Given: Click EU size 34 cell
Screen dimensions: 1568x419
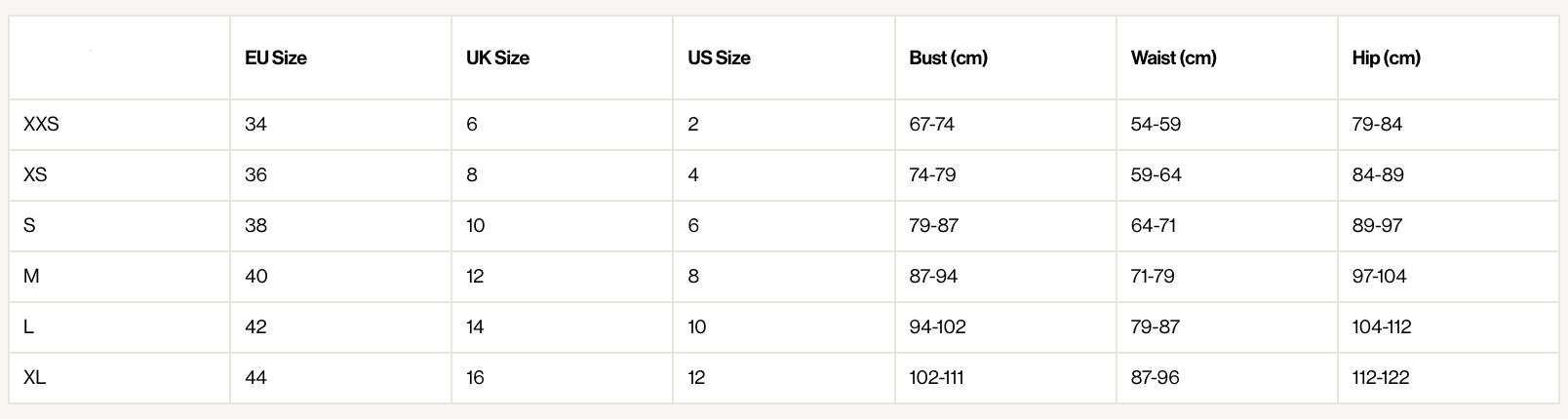Looking at the screenshot, I should pyautogui.click(x=255, y=125).
